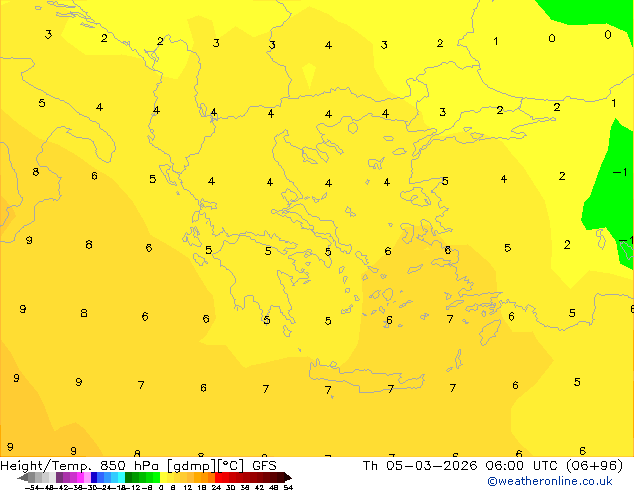Click the dark blue legend swatch above -30
This screenshot has height=490, width=634.
point(94,477)
